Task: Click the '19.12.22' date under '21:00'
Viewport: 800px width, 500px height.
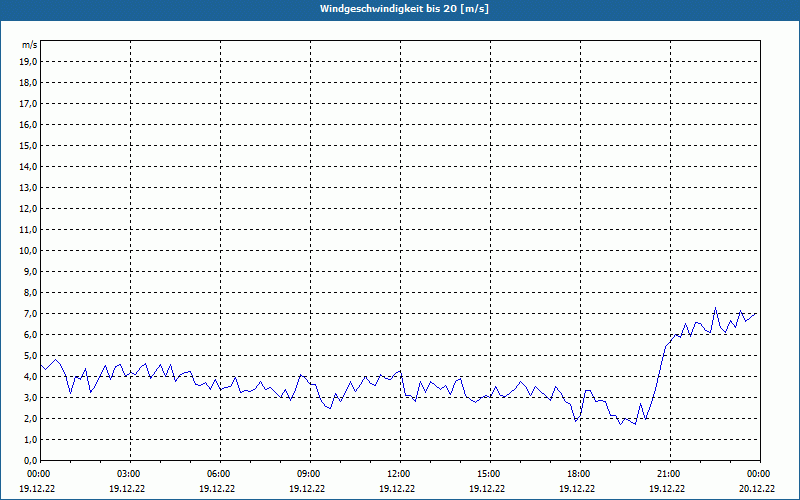Action: tap(667, 488)
